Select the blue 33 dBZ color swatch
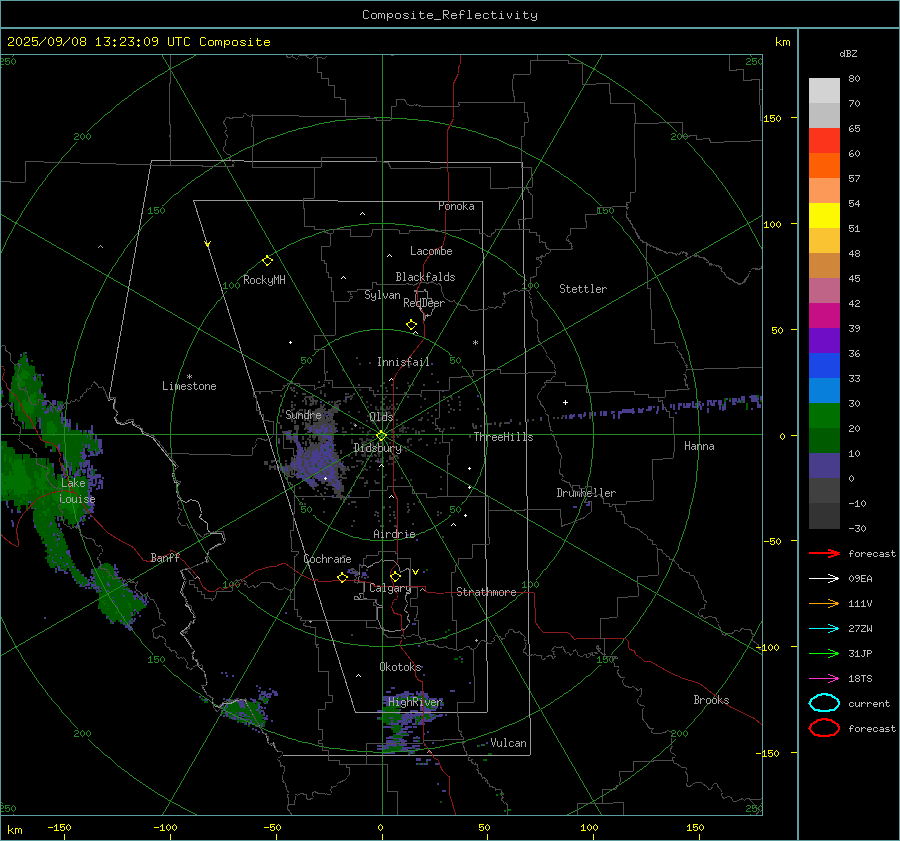Screen dimensions: 900x841 coord(824,365)
